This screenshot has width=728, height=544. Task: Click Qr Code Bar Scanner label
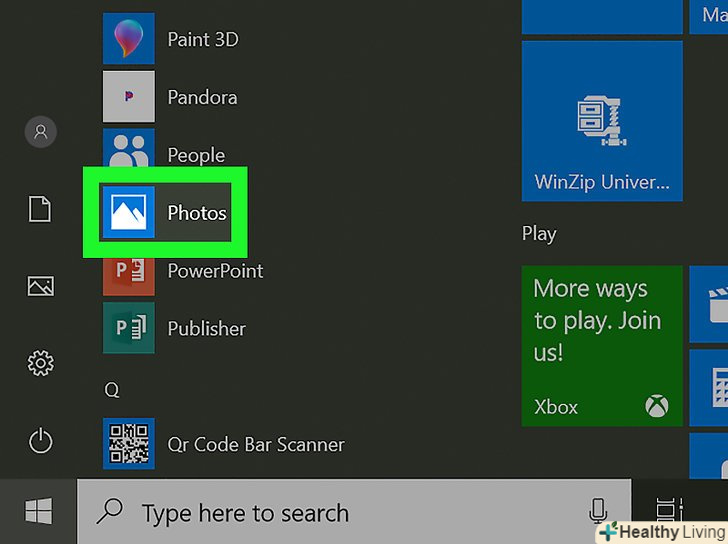point(256,445)
